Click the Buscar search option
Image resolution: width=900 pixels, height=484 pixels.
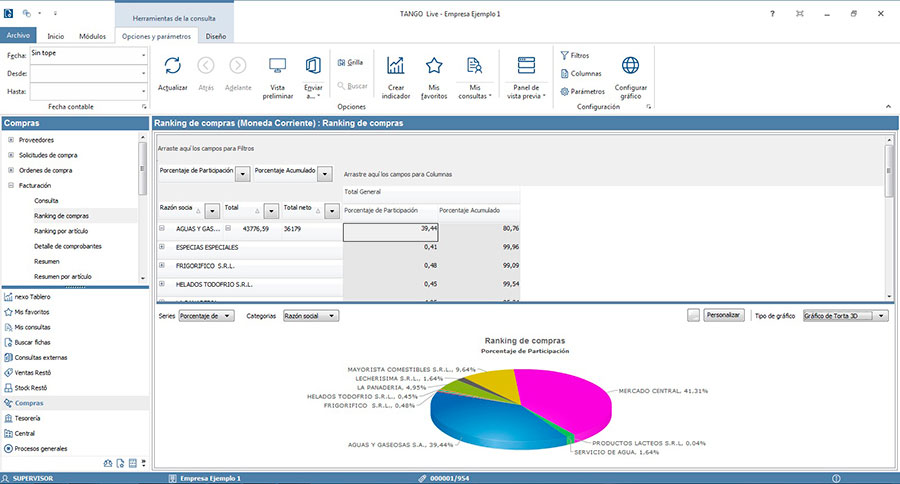pos(352,86)
